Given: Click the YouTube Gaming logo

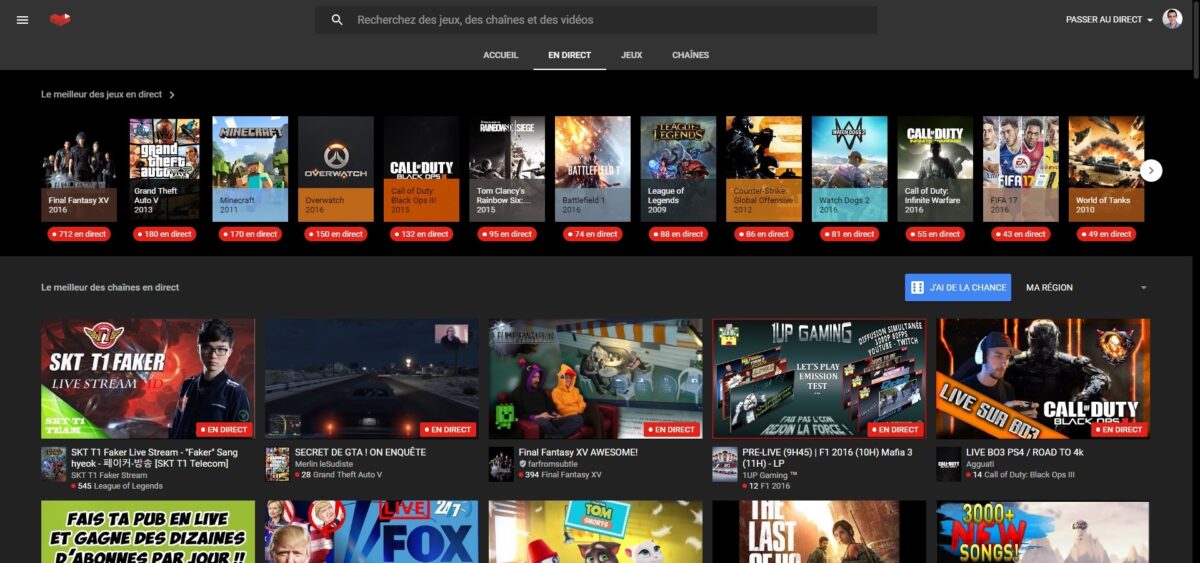Looking at the screenshot, I should [60, 20].
